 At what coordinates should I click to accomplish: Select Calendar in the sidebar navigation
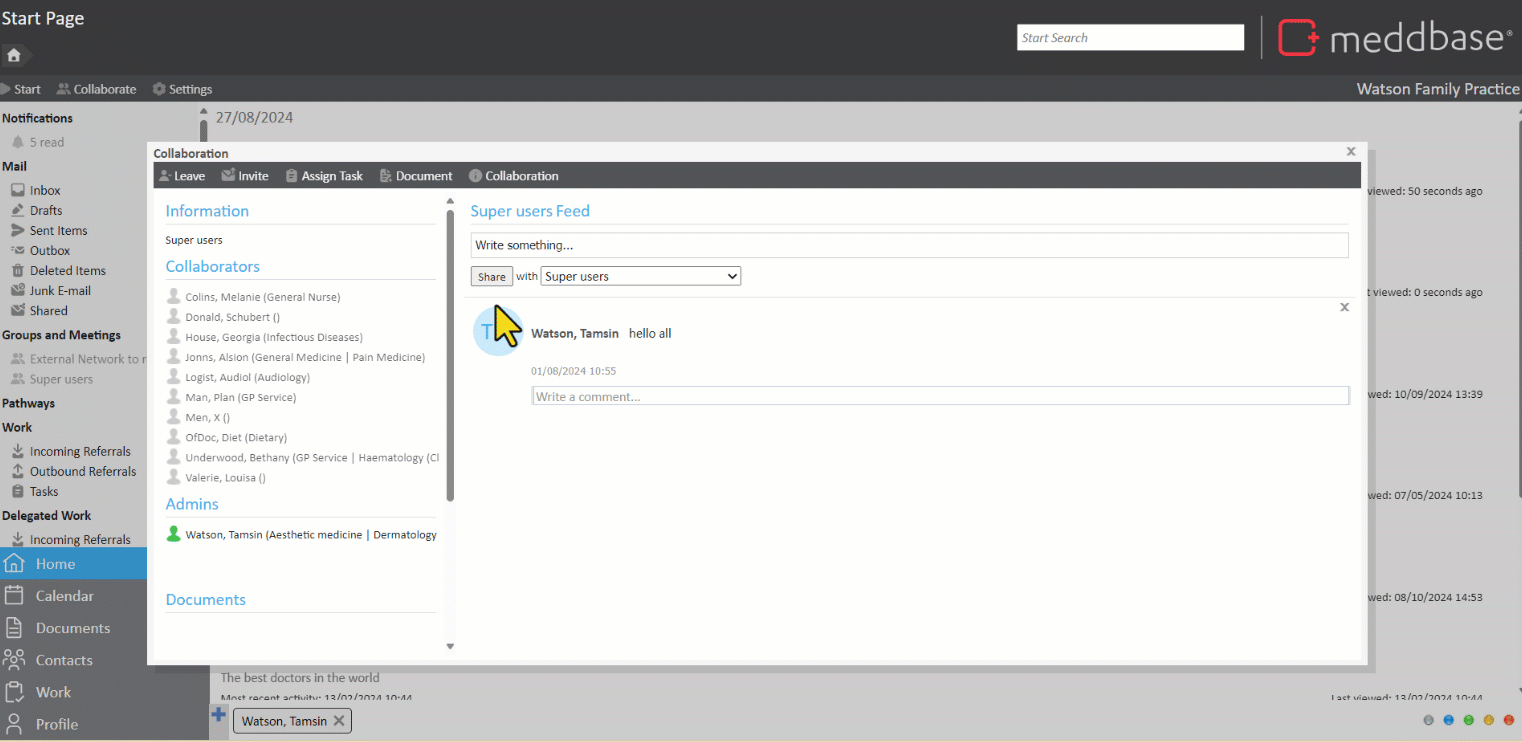[x=64, y=596]
